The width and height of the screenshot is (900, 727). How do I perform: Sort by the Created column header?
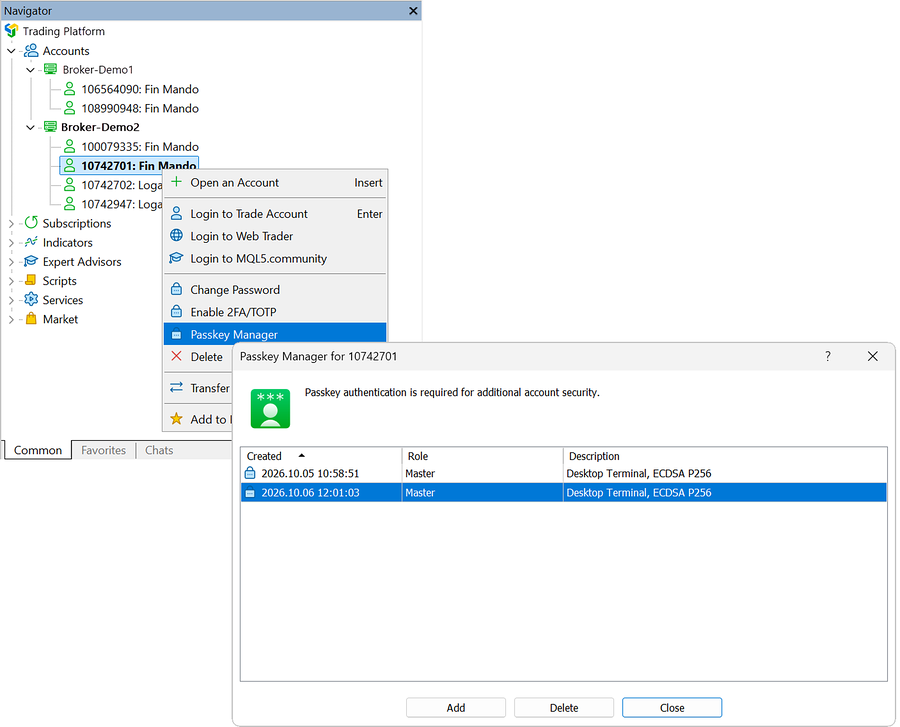[321, 456]
